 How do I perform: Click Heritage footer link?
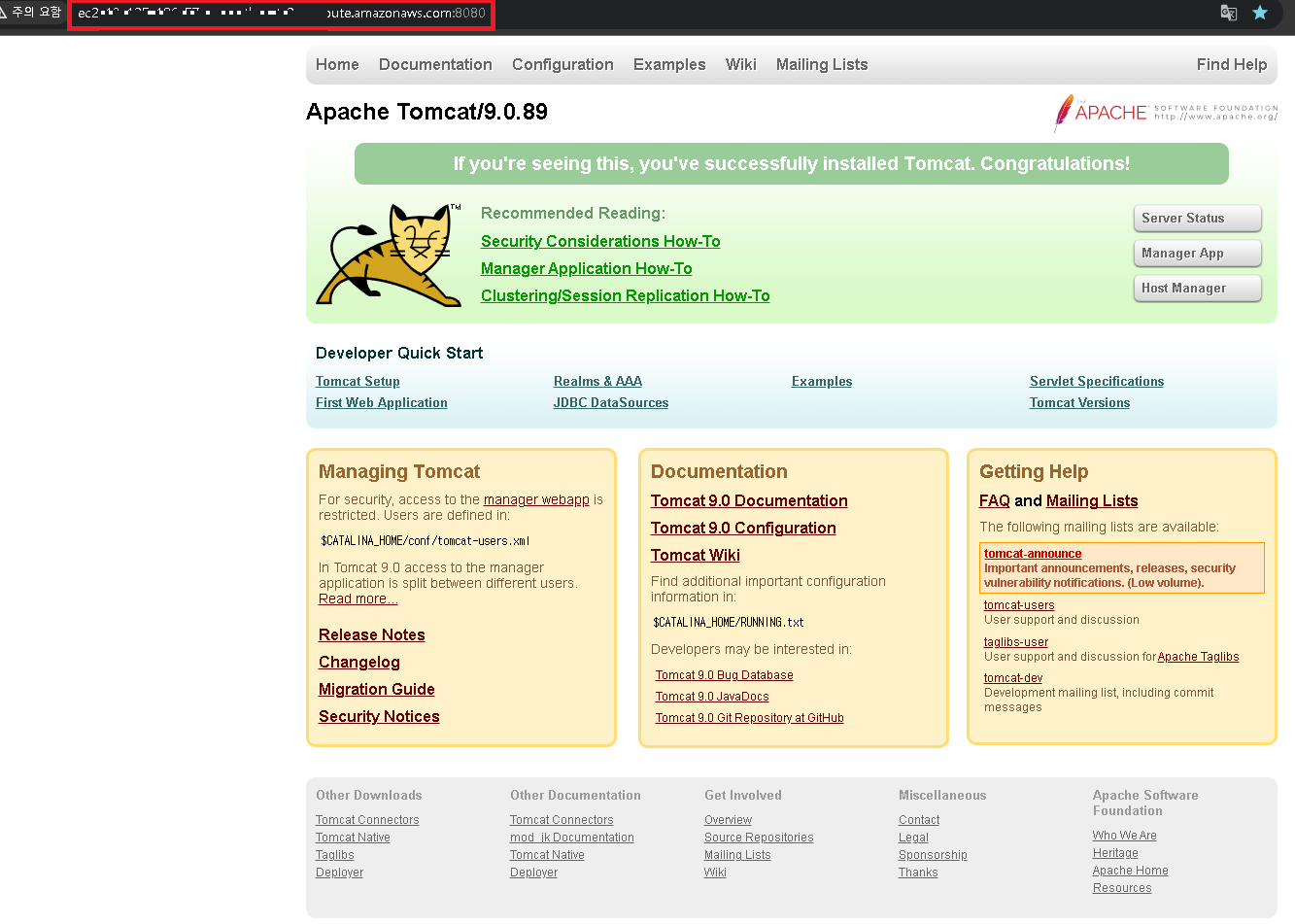pos(1115,853)
